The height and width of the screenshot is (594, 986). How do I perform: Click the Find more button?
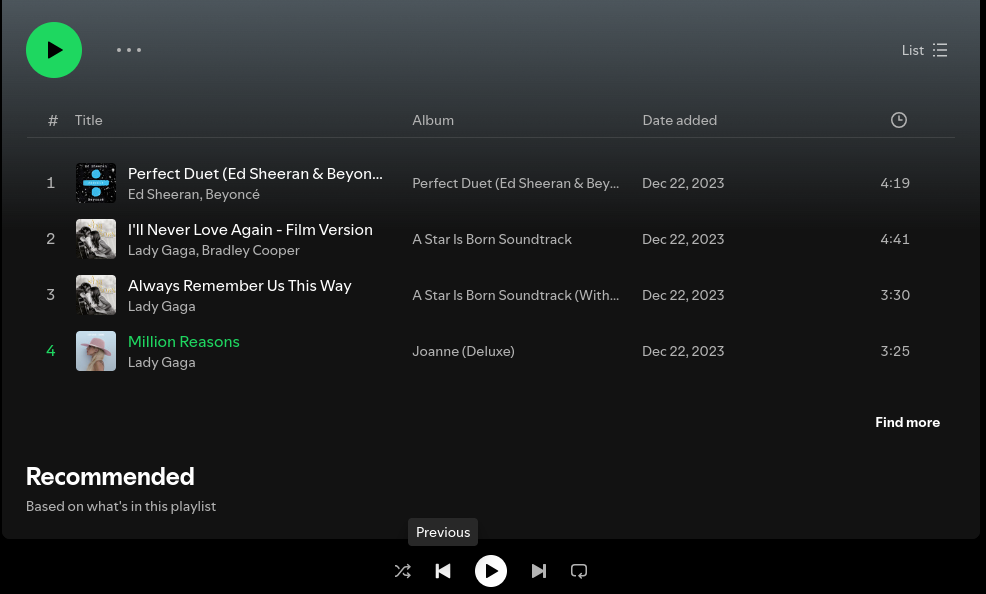907,422
